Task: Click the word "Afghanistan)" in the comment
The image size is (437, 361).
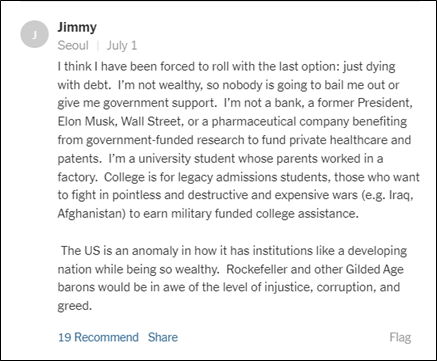Action: 91,214
